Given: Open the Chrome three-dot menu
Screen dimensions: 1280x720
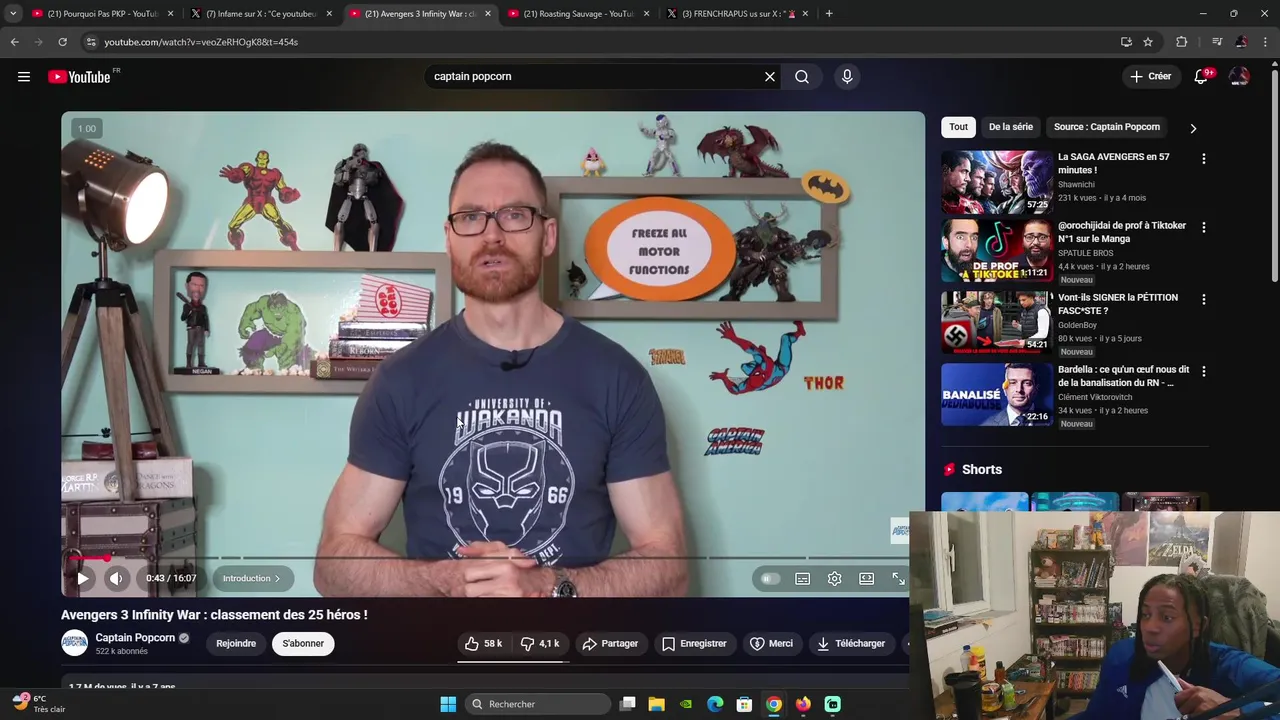Looking at the screenshot, I should point(1266,42).
